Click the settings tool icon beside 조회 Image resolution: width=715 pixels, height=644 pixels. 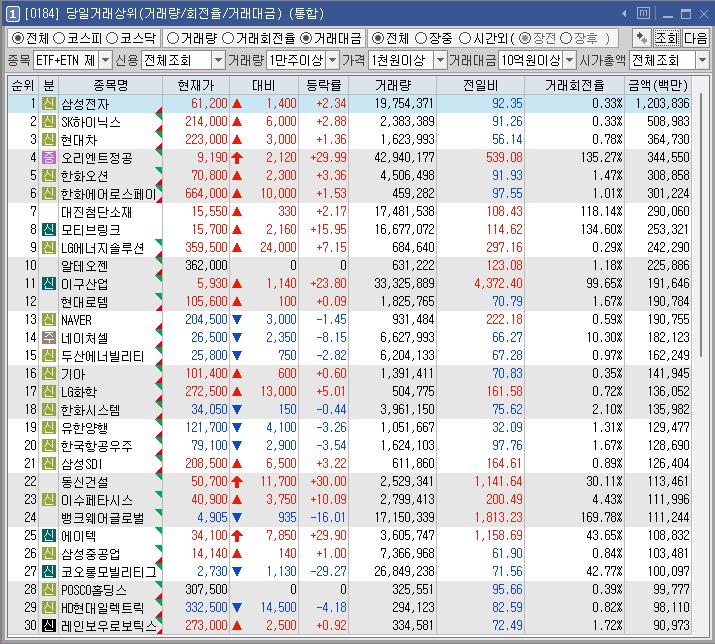tap(641, 38)
